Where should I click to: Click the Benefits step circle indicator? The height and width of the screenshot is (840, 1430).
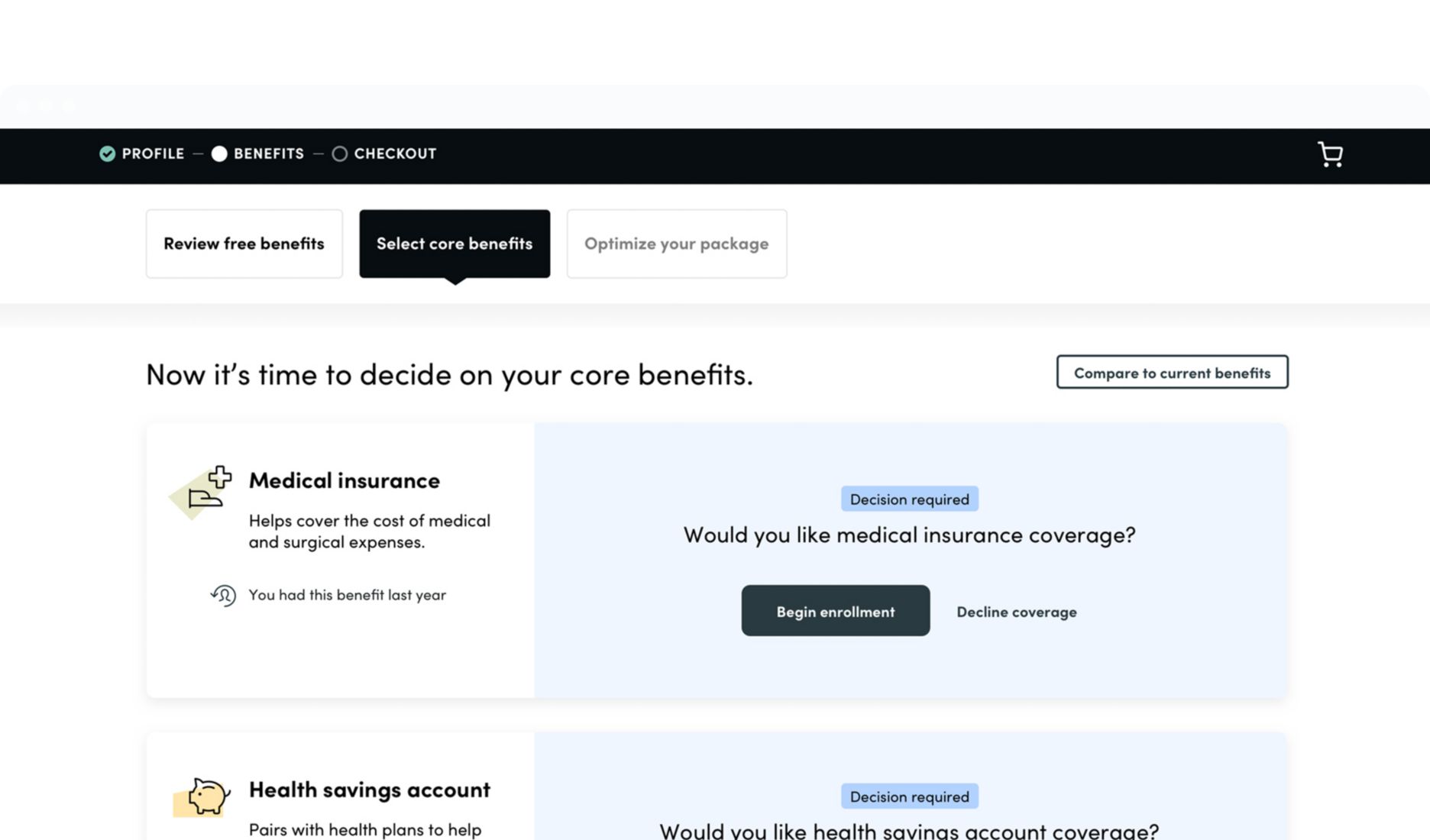[219, 153]
